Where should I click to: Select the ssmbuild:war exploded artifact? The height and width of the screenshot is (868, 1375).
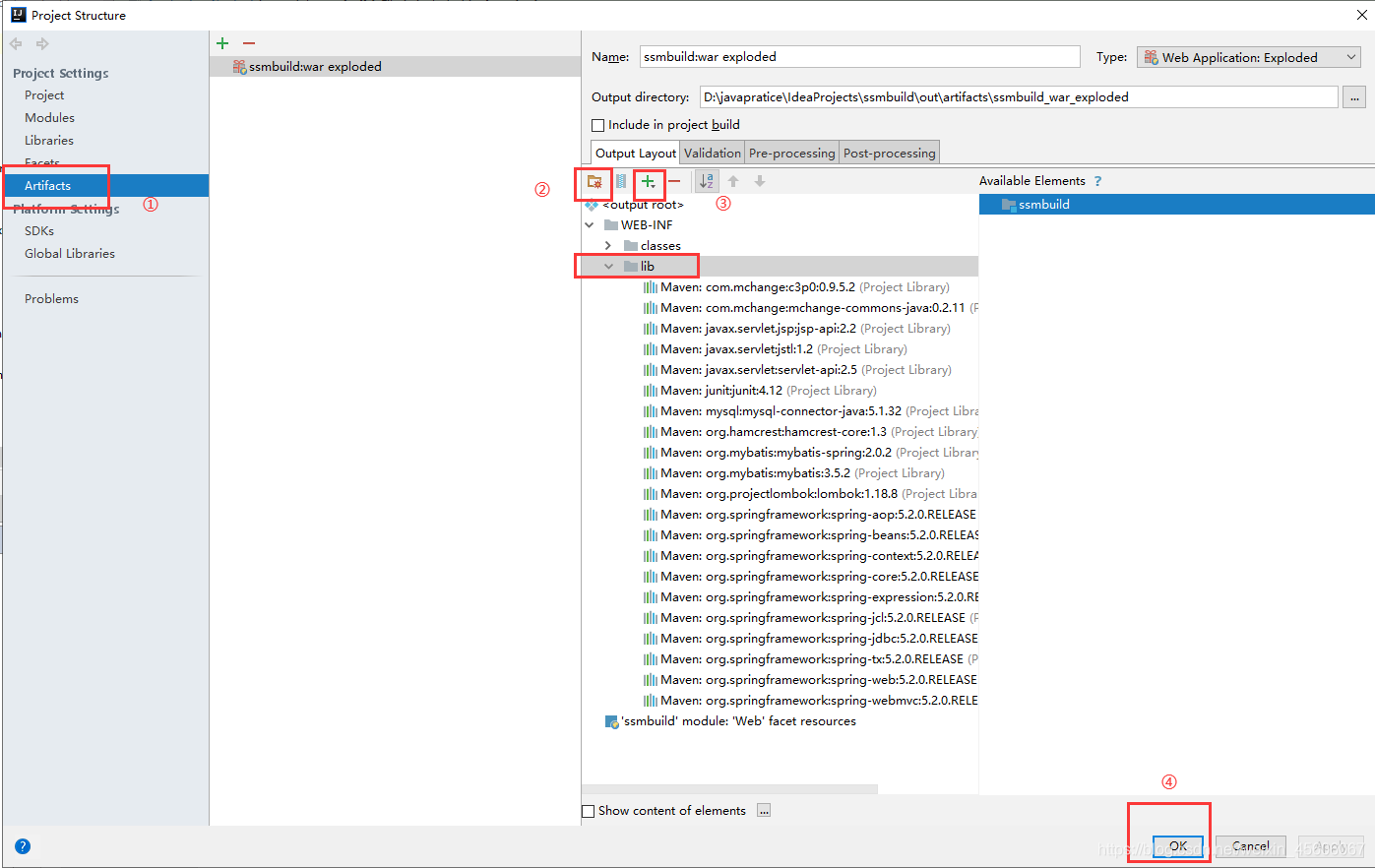[395, 67]
